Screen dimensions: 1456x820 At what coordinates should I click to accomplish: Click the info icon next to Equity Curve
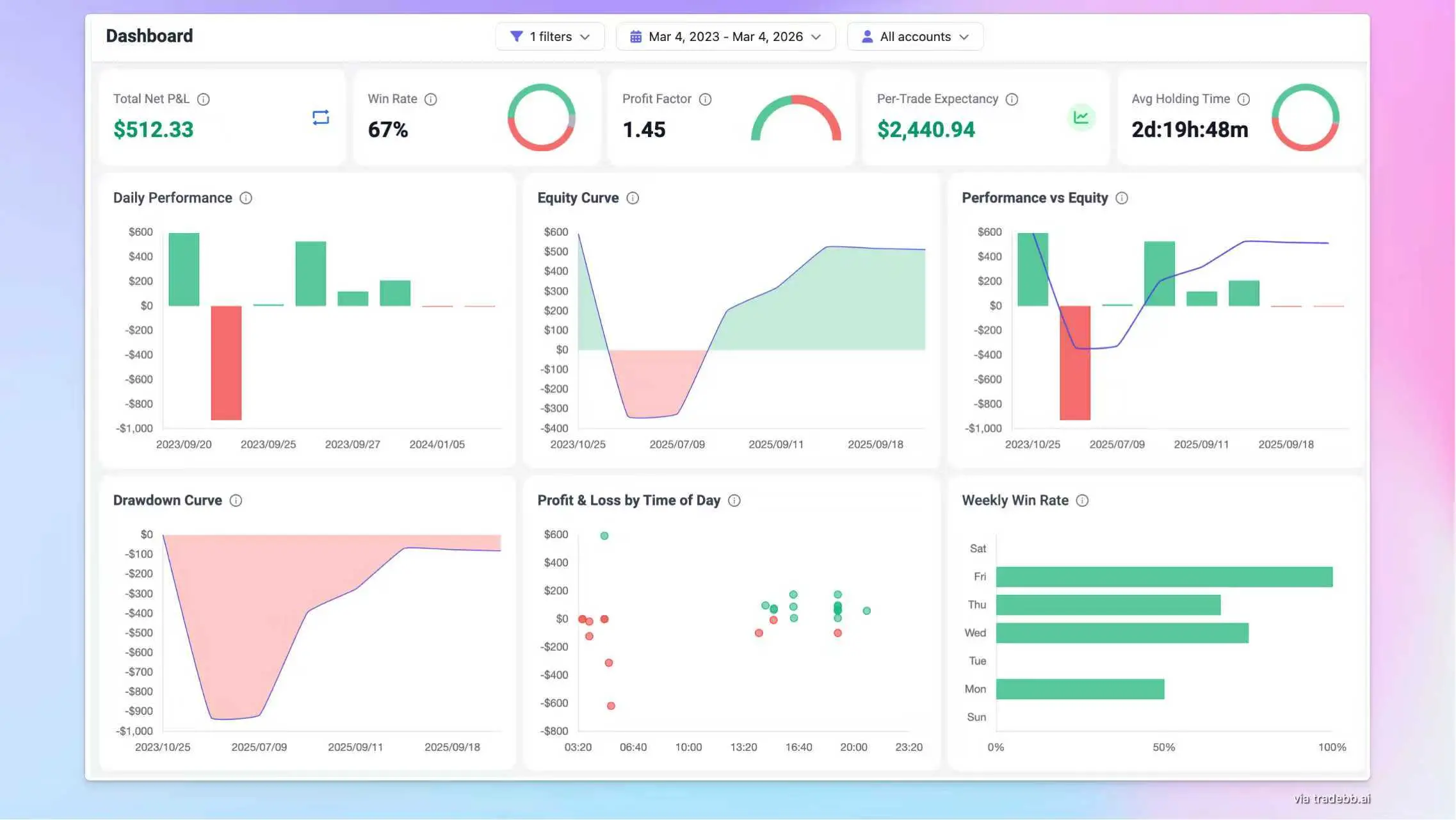632,198
